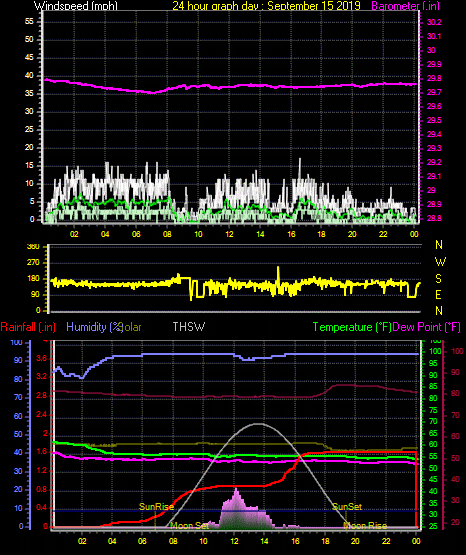Screen dimensions: 466x555
Task: Click the Windspeed (mph) axis title
Action: pos(76,6)
